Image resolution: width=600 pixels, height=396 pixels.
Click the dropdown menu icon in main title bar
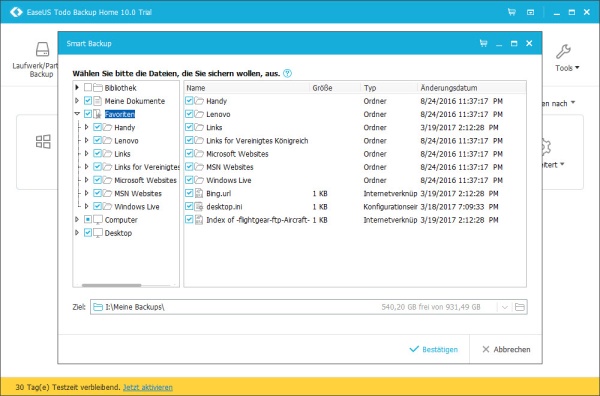point(530,12)
